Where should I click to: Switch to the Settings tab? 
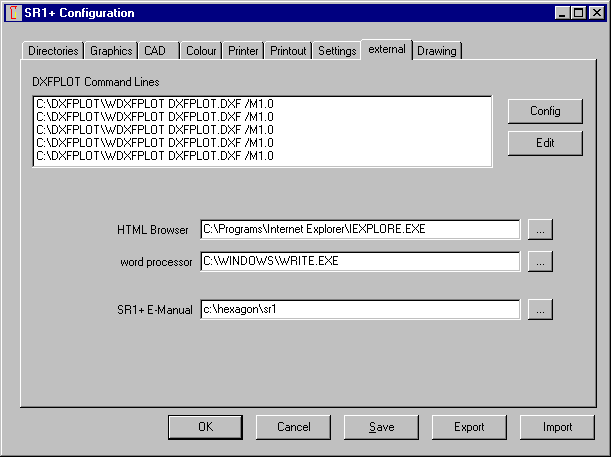tap(337, 51)
